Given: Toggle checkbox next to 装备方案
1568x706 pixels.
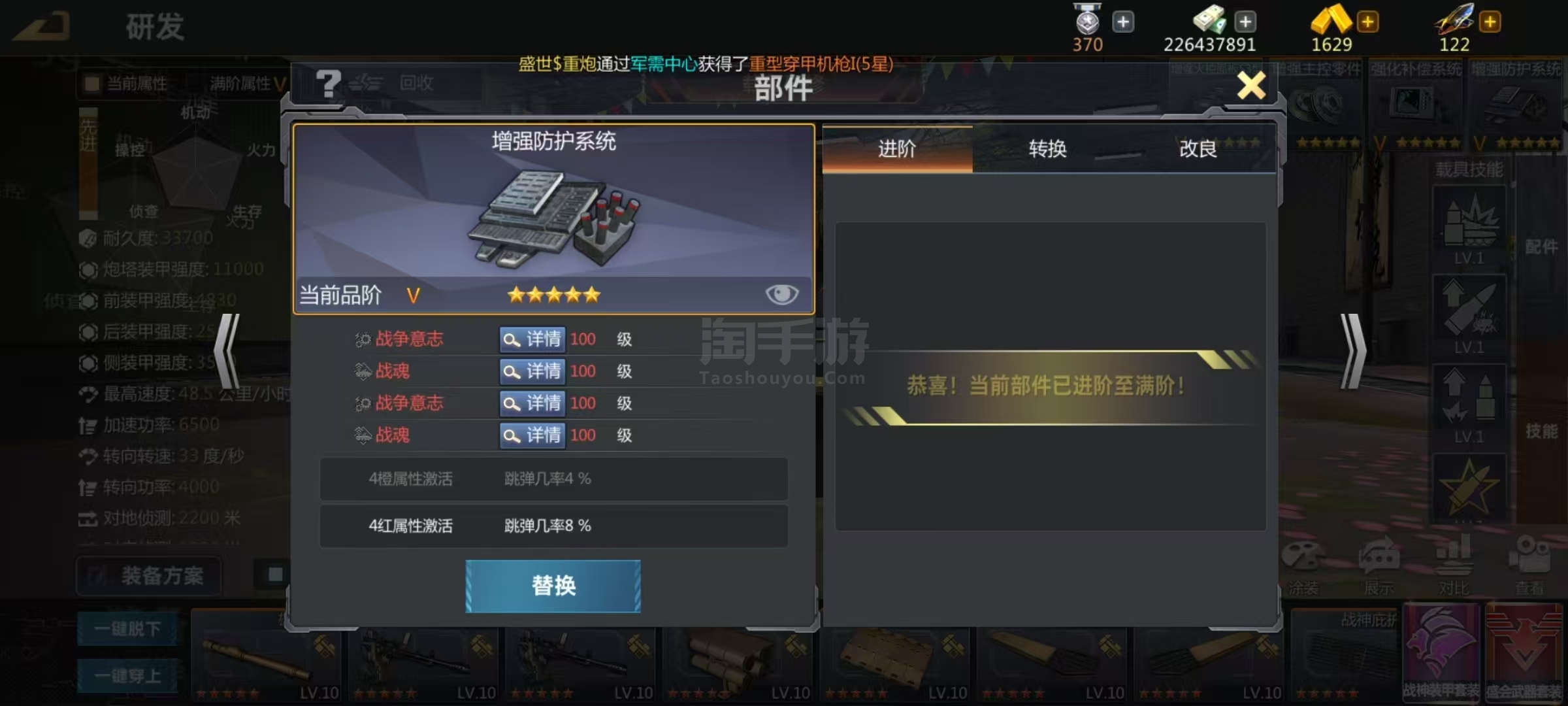Looking at the screenshot, I should click(x=275, y=574).
